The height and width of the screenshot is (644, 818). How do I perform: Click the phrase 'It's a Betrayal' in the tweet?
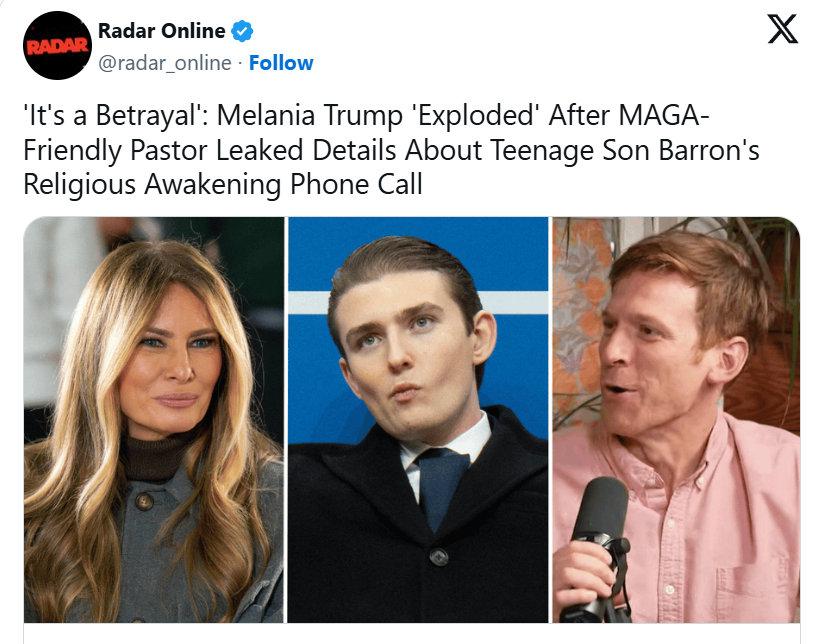[x=113, y=115]
